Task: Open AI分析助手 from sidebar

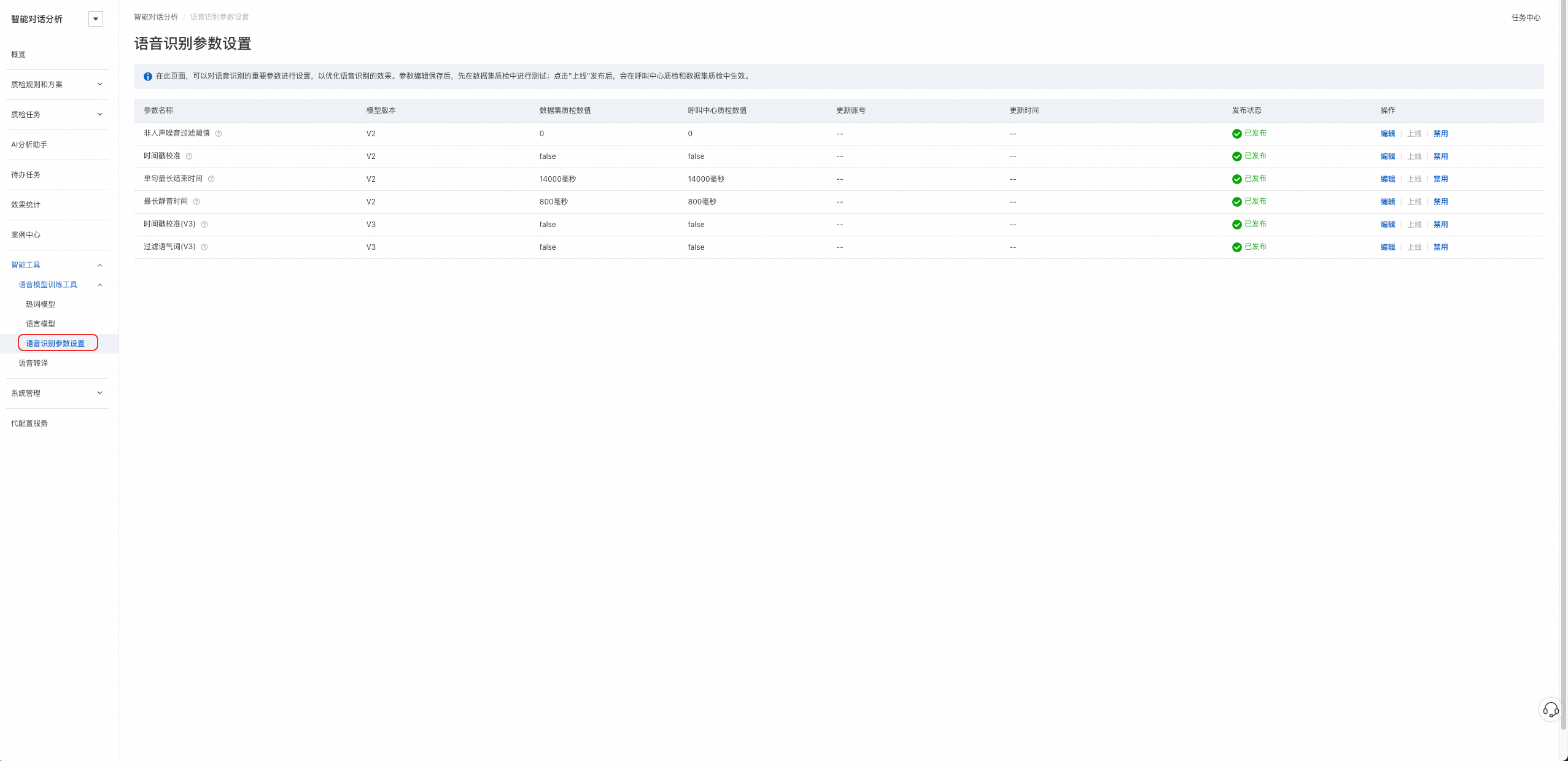Action: point(29,145)
